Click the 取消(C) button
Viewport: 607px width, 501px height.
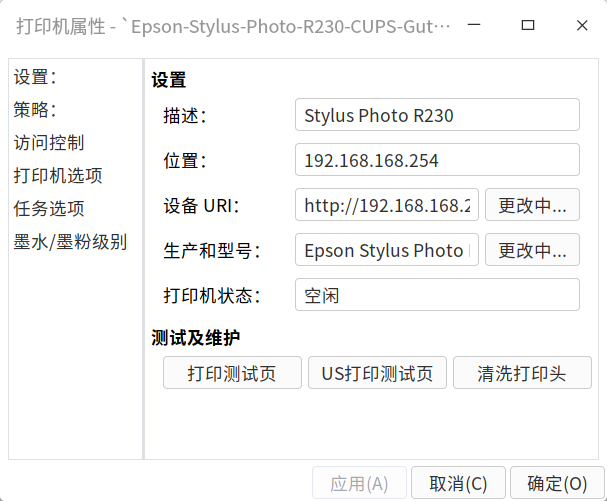coord(458,483)
